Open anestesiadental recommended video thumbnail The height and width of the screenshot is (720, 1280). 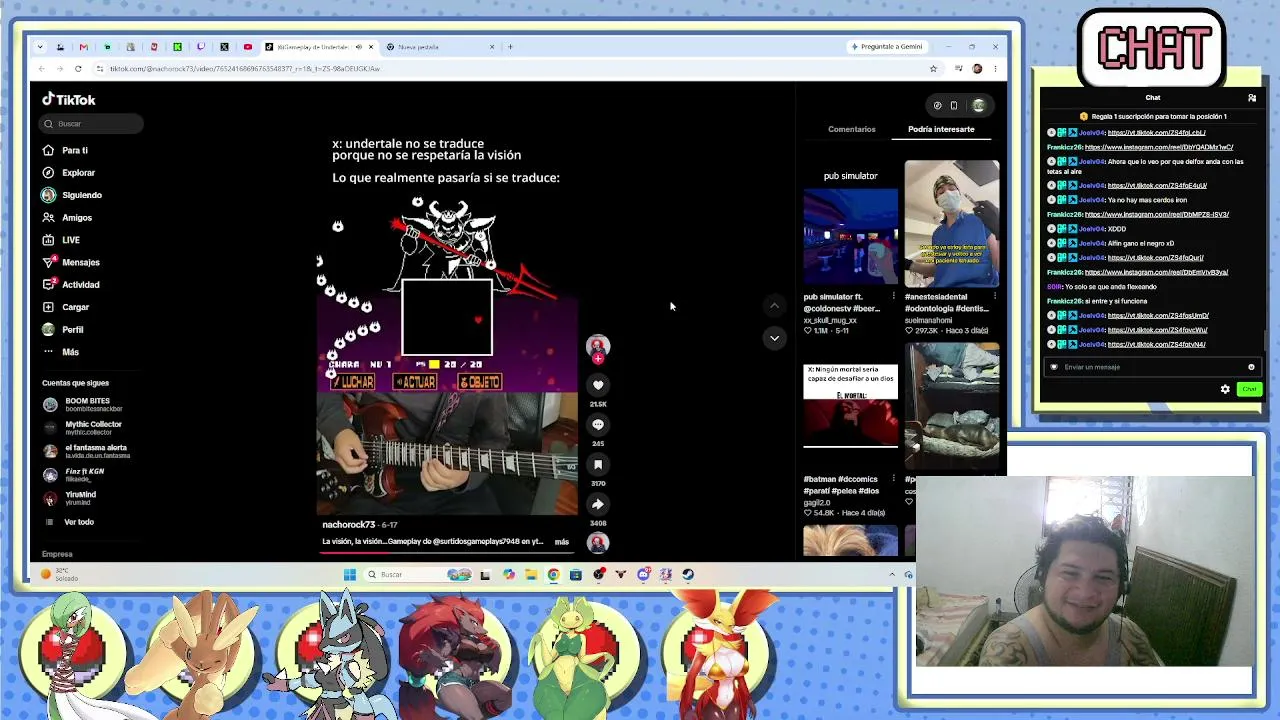[x=952, y=224]
